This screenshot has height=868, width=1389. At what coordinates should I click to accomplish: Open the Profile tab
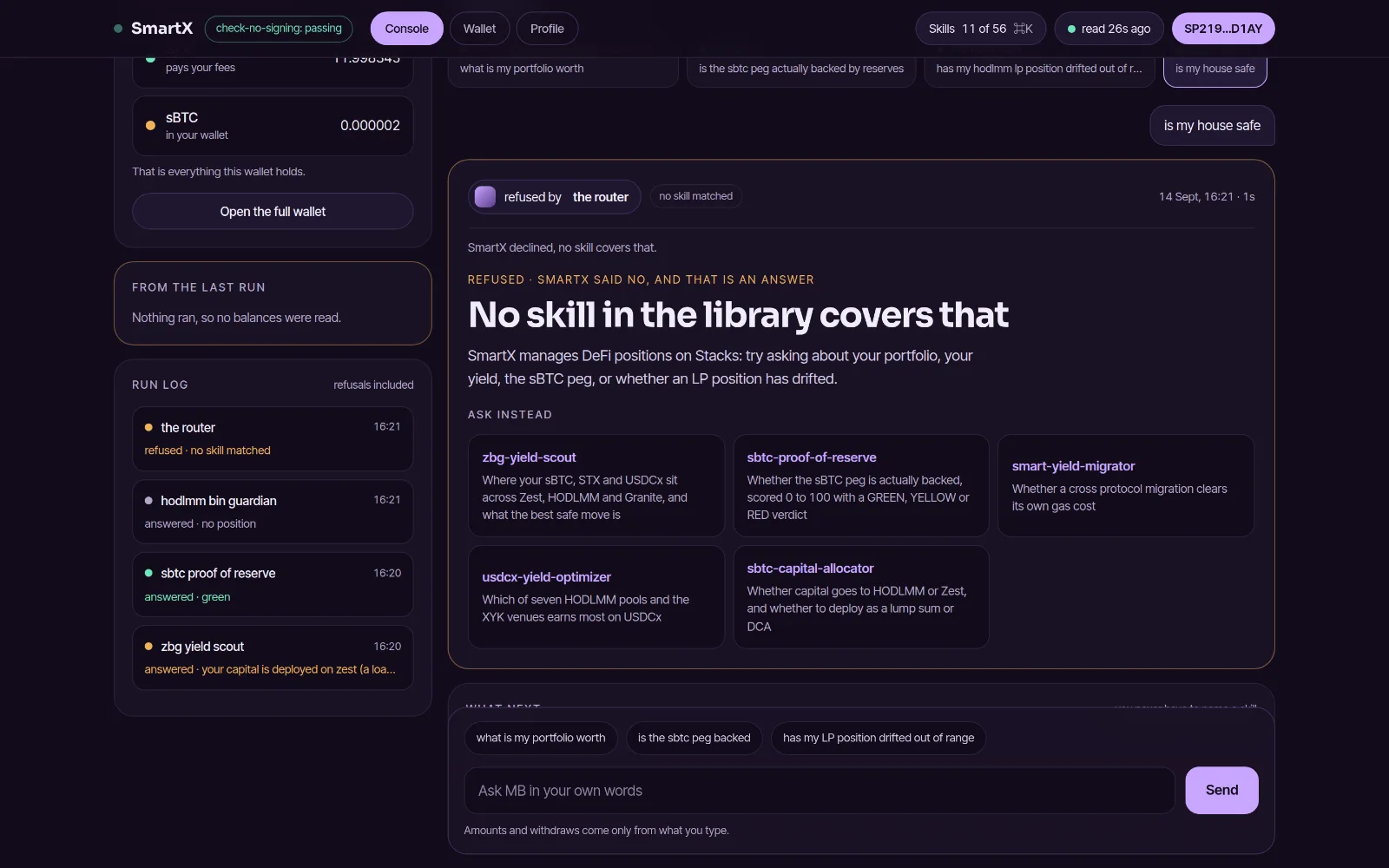547,29
